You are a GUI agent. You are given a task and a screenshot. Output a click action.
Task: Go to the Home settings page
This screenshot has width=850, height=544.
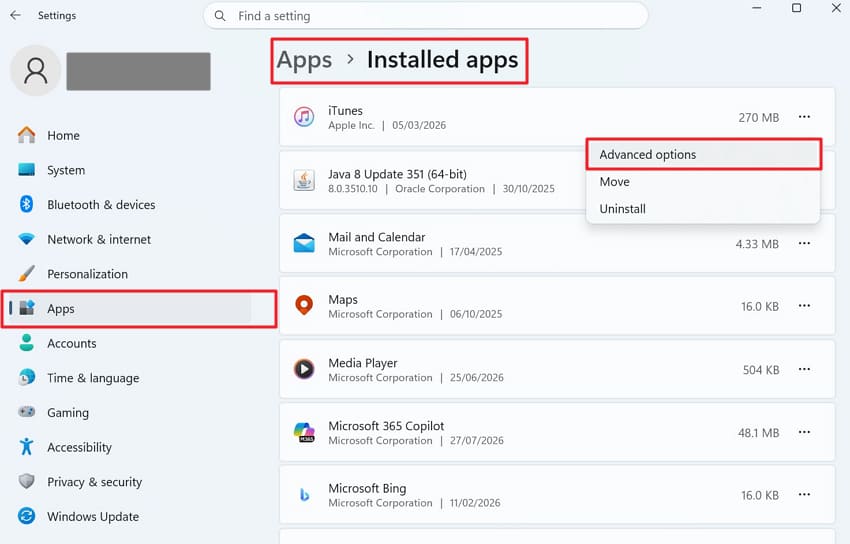click(63, 135)
